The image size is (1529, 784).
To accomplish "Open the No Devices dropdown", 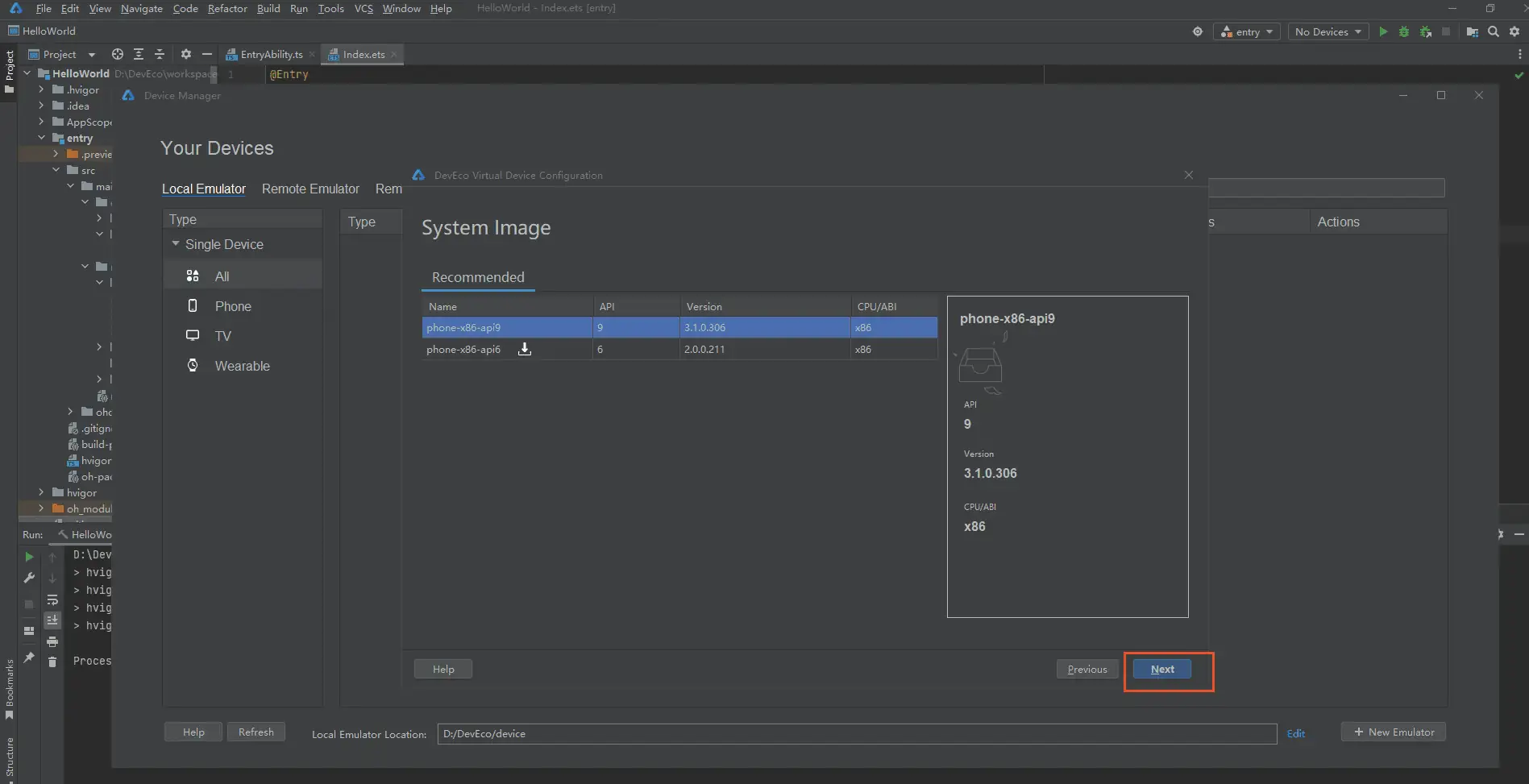I will point(1327,31).
